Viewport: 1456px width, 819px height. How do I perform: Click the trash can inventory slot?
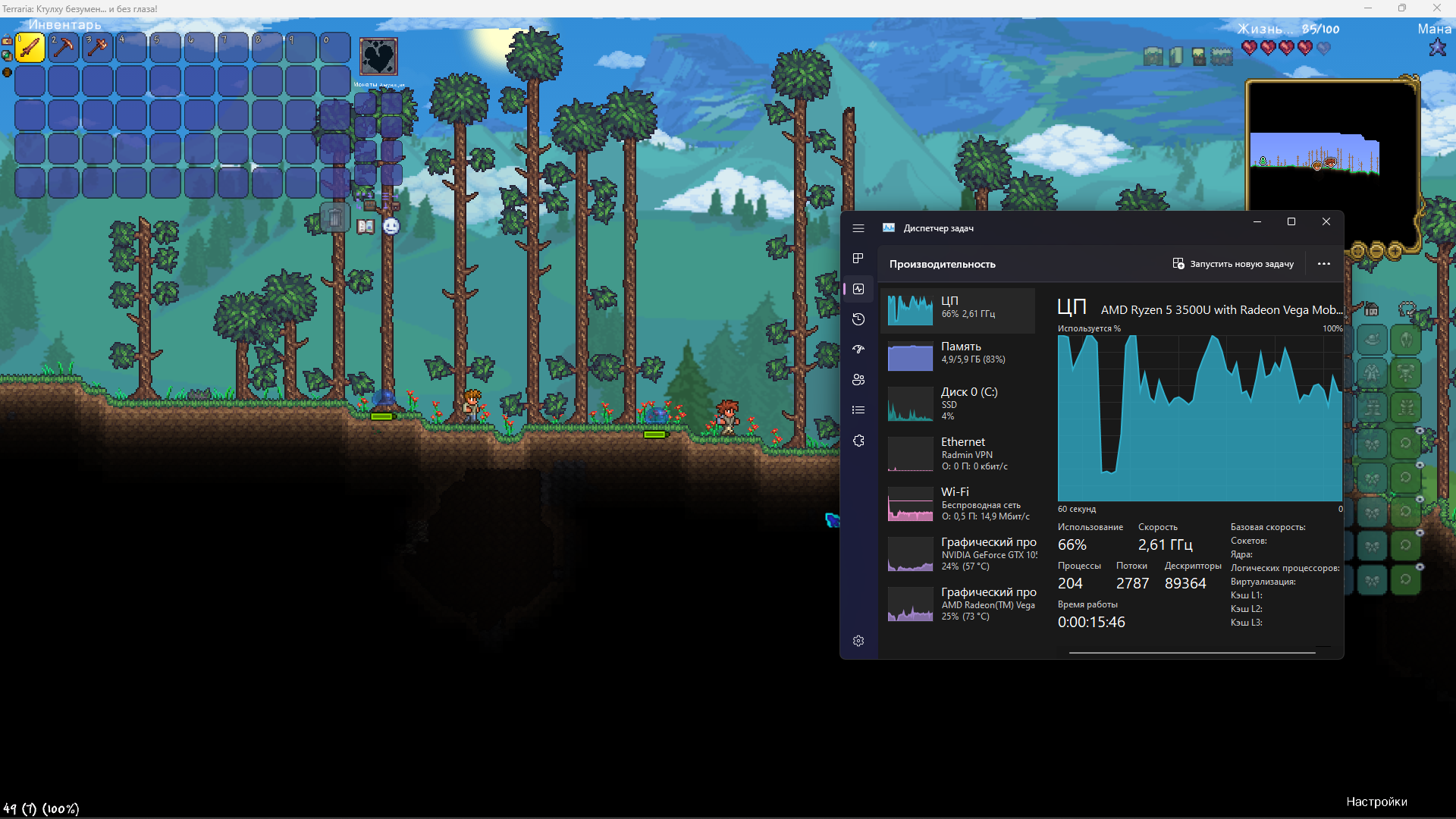click(x=334, y=218)
